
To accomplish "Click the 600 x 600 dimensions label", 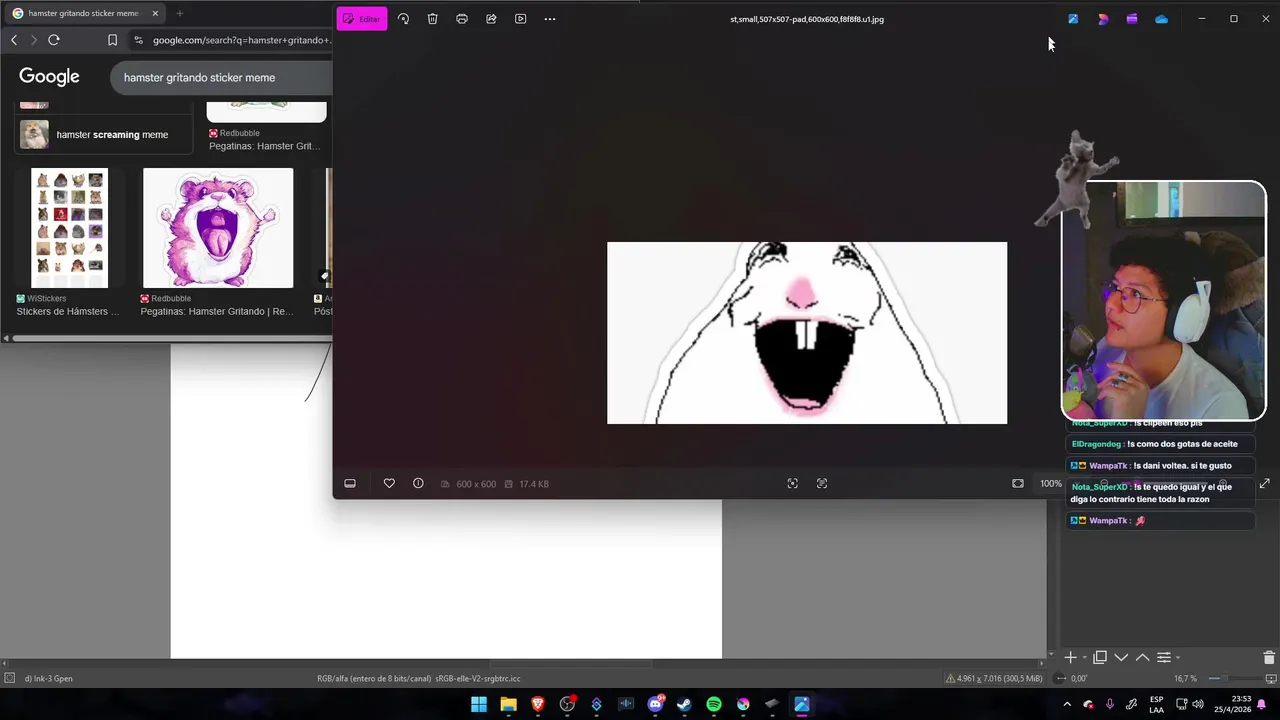I will coord(476,484).
